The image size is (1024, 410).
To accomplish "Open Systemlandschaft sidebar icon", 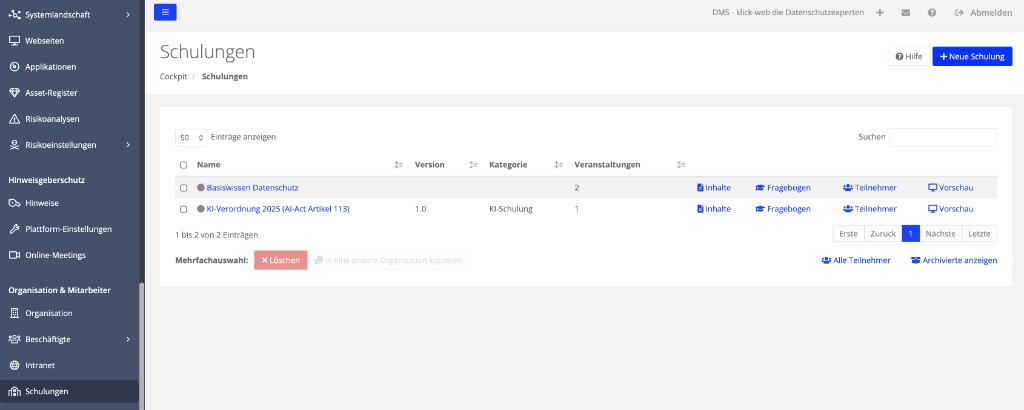I will coord(14,14).
